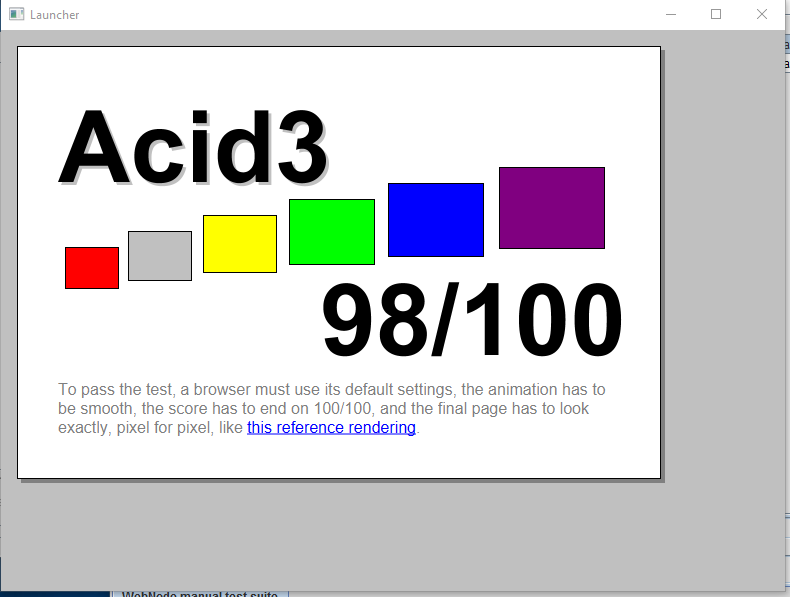This screenshot has width=790, height=597.
Task: Close the Launcher window
Action: coord(762,15)
